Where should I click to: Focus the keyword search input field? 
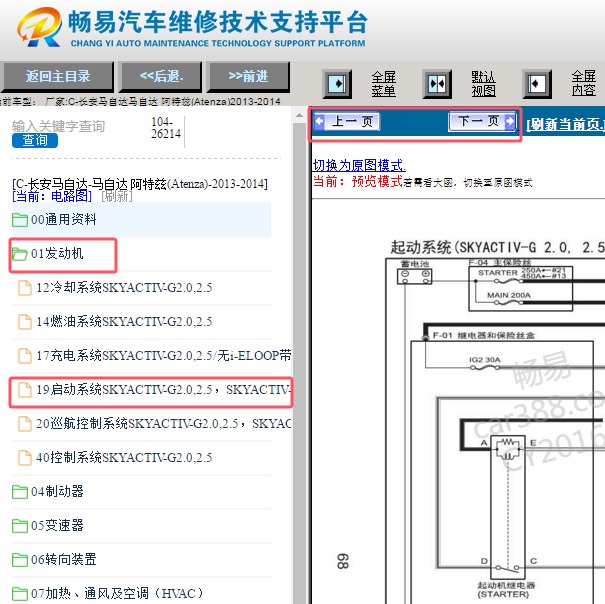[x=77, y=126]
